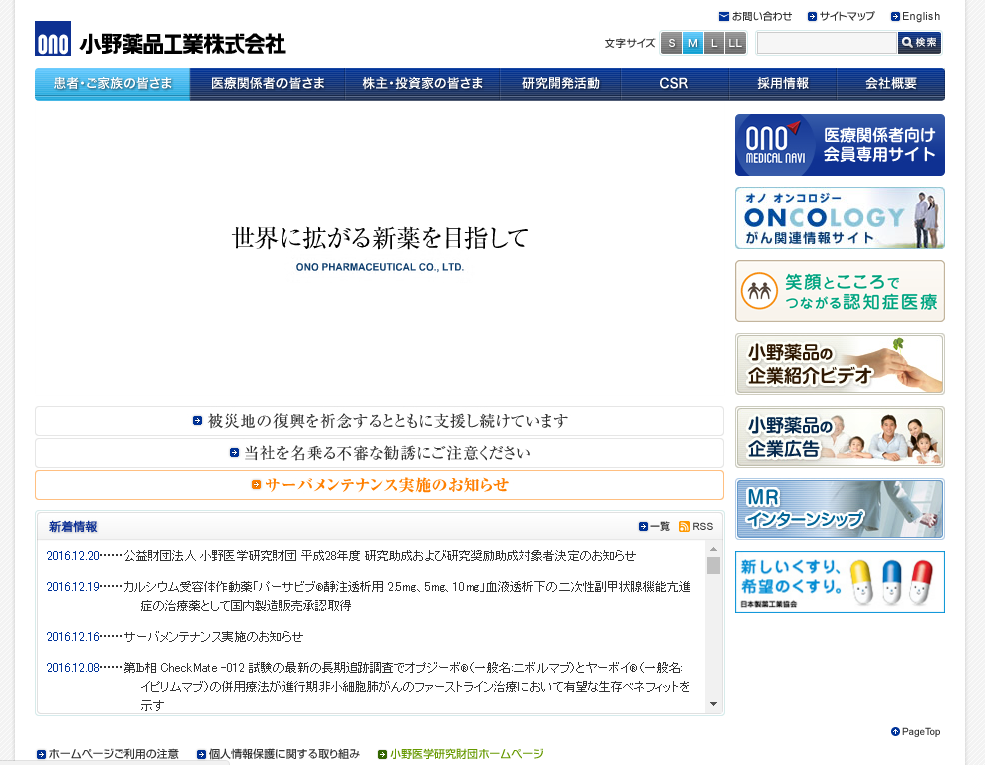Set text size to S
Viewport: 985px width, 765px height.
coord(672,43)
